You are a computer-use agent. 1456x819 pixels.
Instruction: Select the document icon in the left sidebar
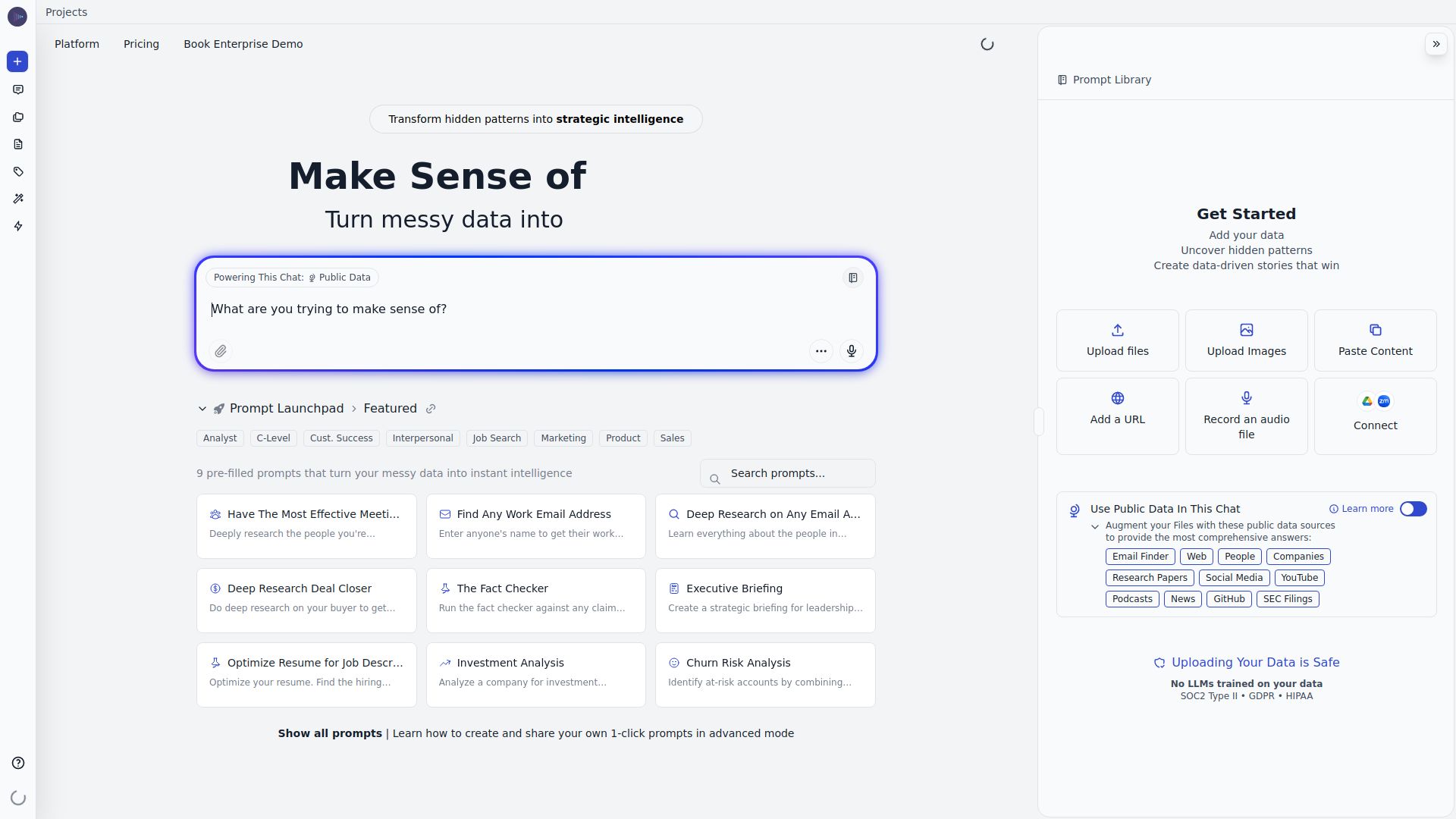[17, 144]
